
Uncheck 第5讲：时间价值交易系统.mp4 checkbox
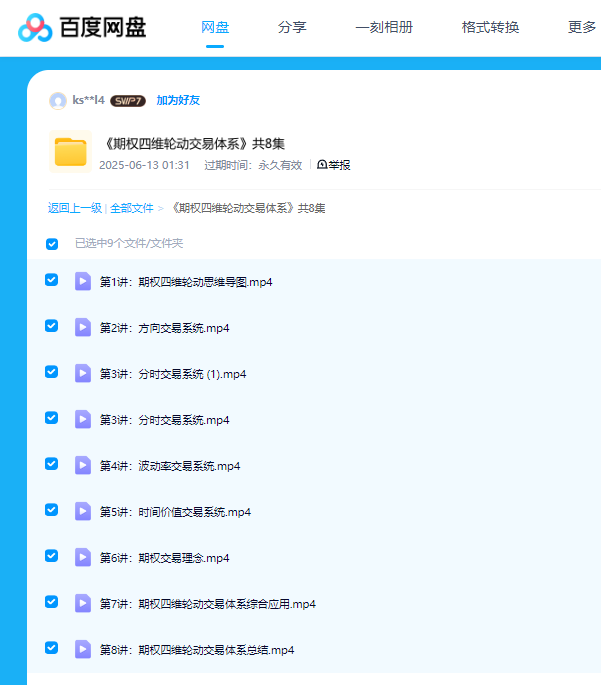(x=52, y=510)
